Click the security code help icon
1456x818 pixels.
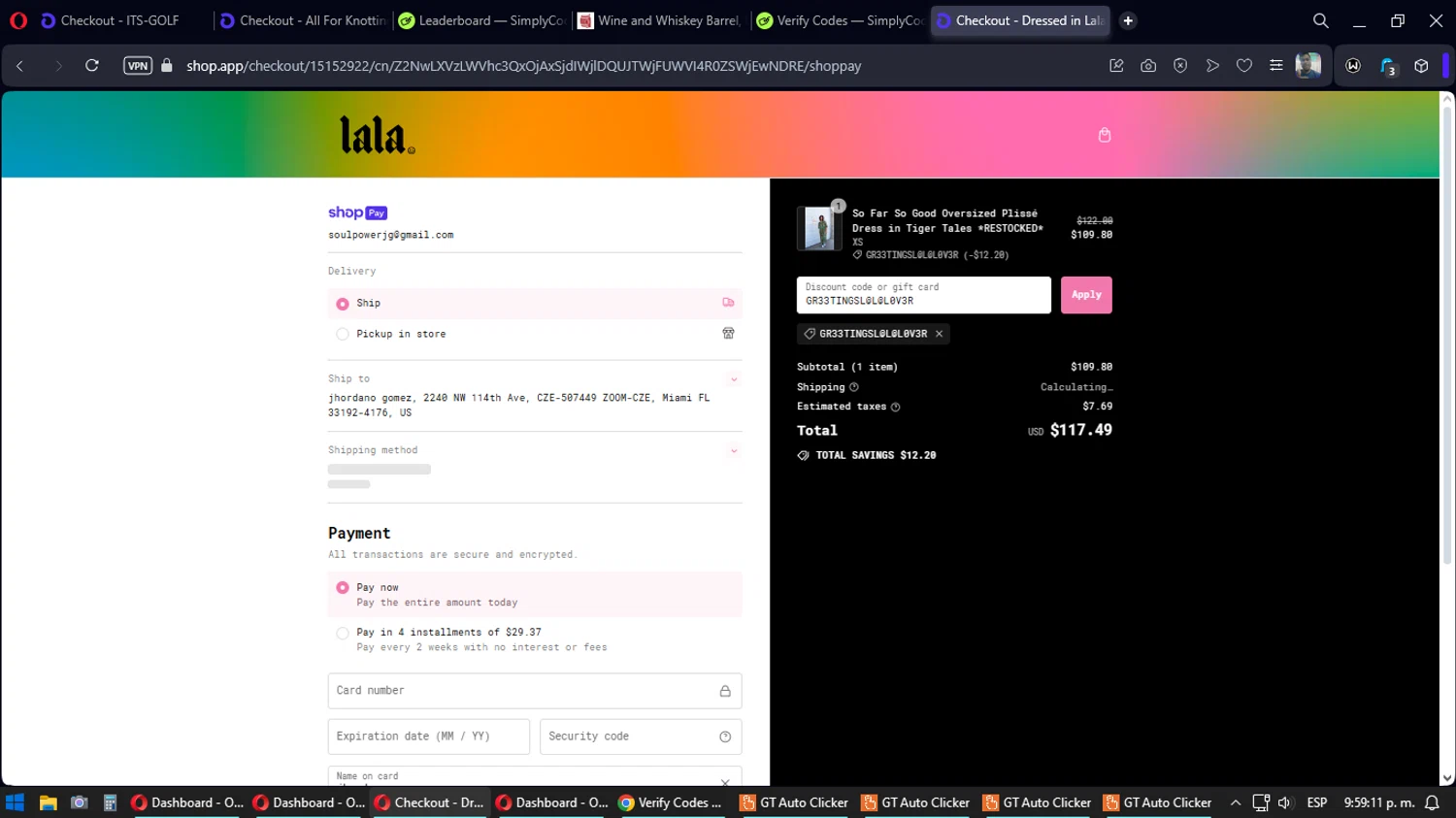tap(725, 736)
